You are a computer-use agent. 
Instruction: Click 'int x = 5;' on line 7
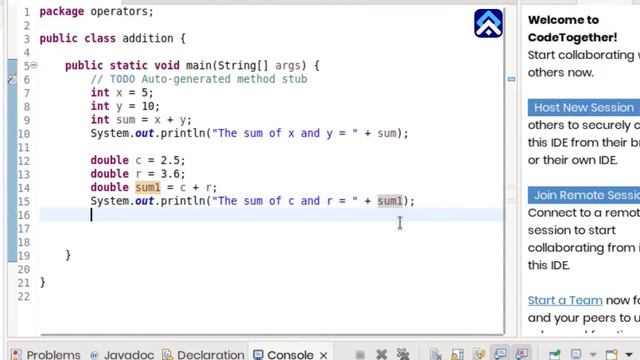coord(122,93)
